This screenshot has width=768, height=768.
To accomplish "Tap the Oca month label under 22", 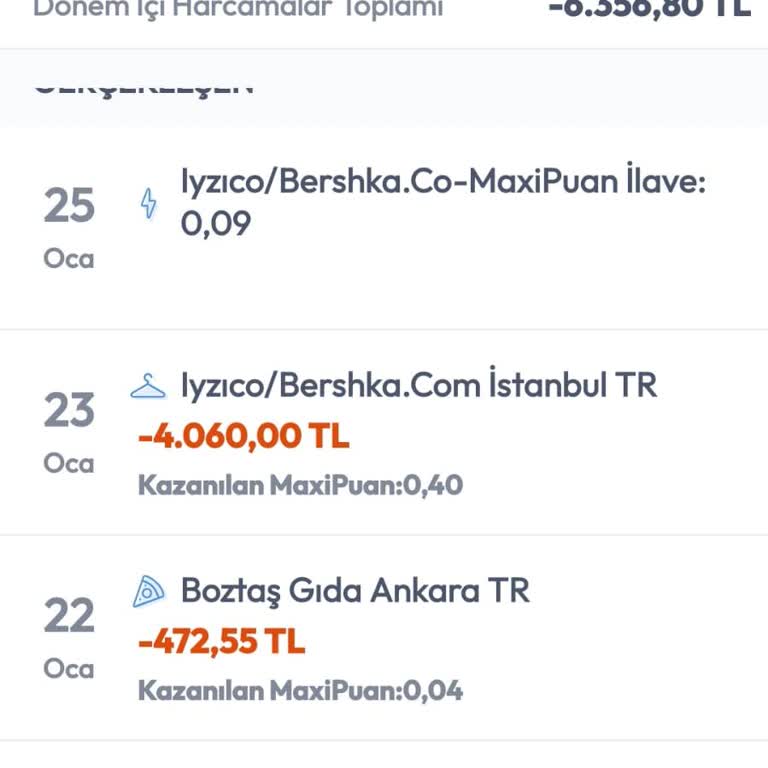I will click(x=69, y=669).
